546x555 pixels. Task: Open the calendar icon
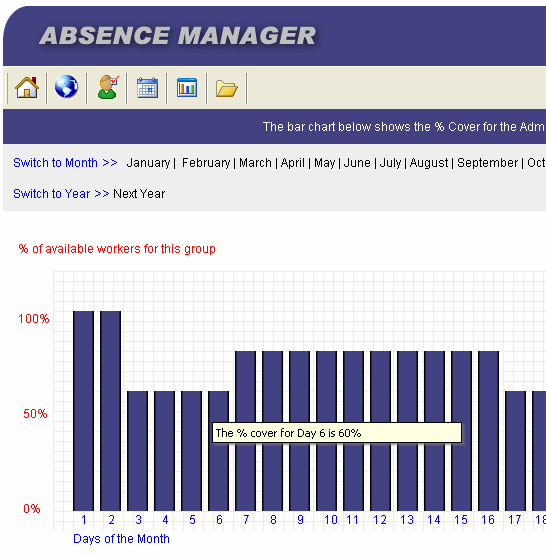[x=147, y=87]
